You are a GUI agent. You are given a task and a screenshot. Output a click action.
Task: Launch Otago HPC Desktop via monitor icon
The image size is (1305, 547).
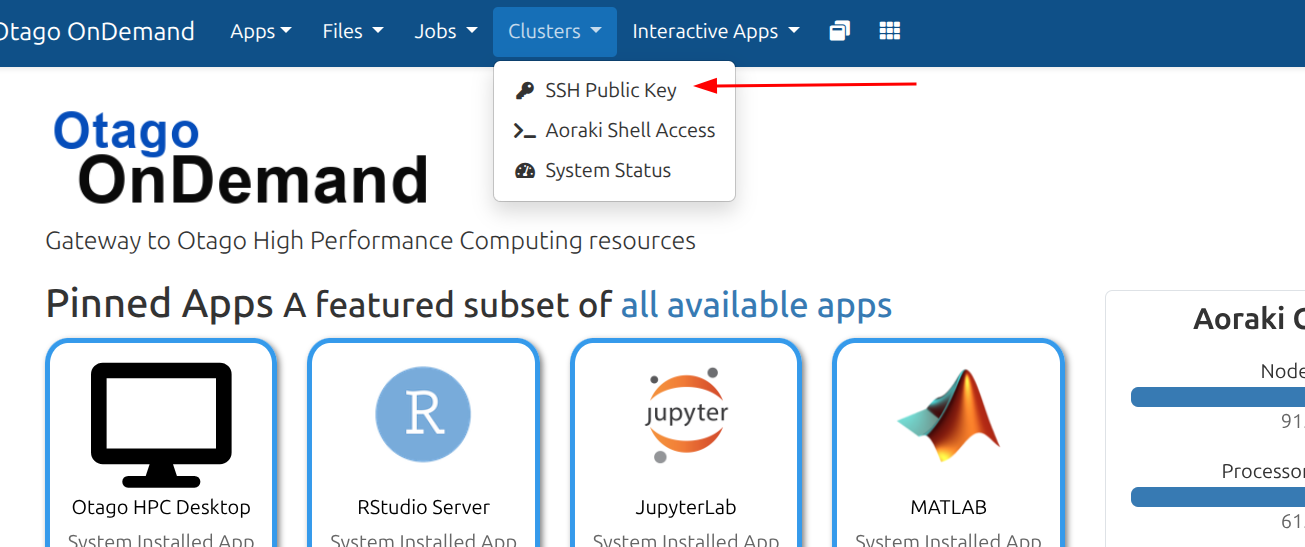[x=161, y=424]
